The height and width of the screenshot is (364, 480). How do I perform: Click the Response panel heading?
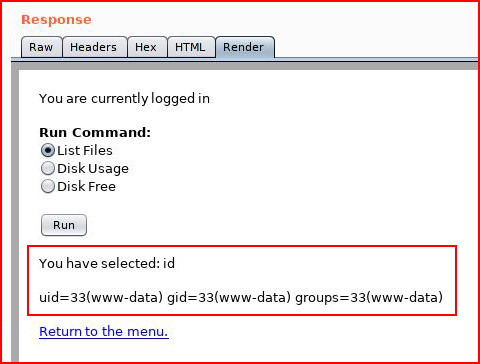(x=56, y=20)
